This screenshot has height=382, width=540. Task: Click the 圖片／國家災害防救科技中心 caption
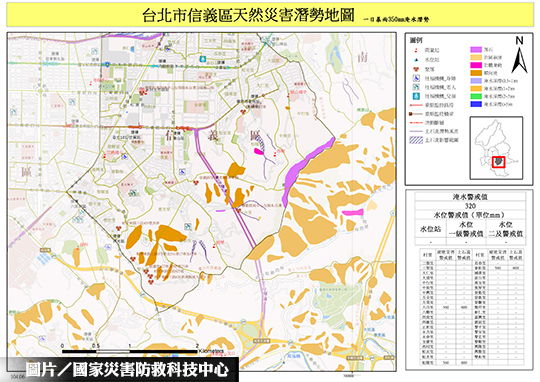tap(127, 370)
